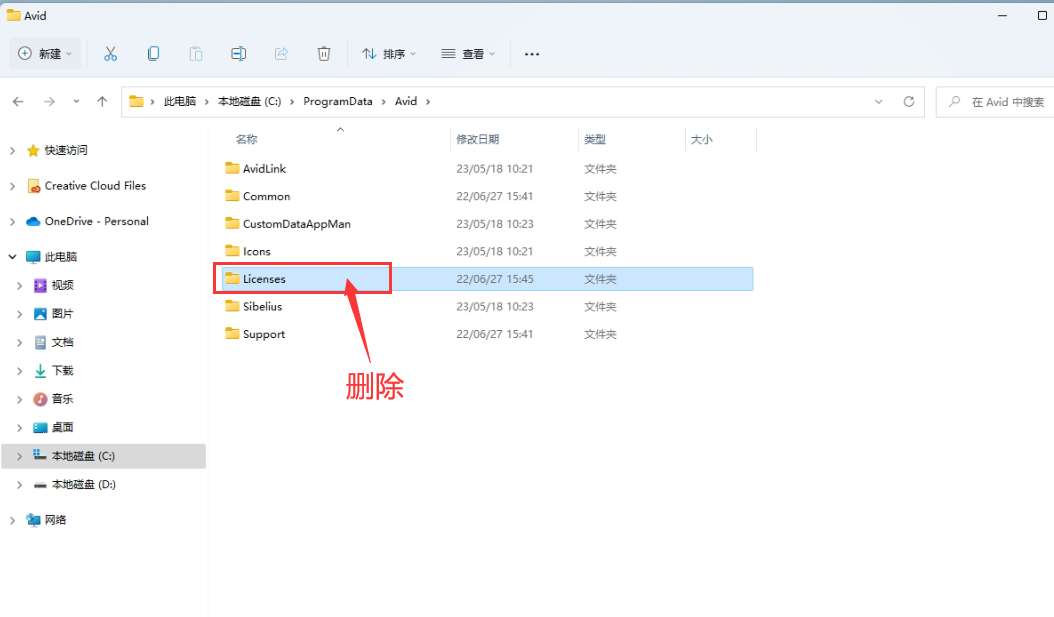Click the Up directory arrow
Screen dimensions: 1054x617
pos(102,102)
